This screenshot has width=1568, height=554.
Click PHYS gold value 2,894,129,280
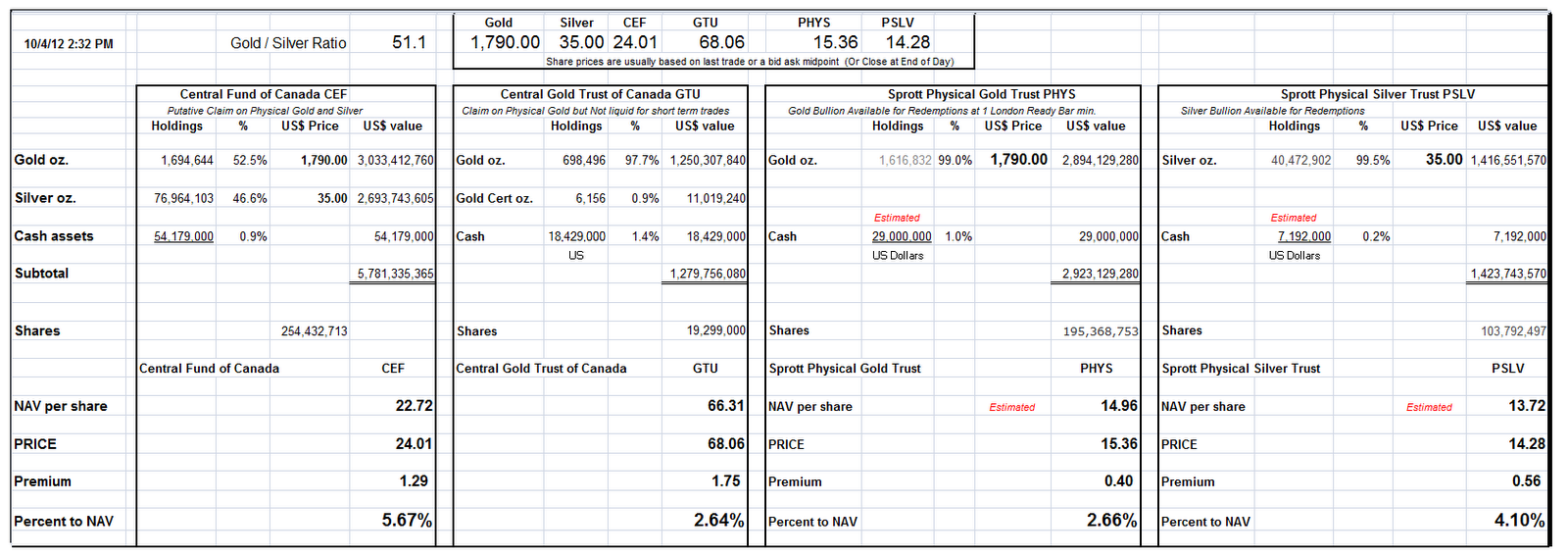(x=1101, y=160)
